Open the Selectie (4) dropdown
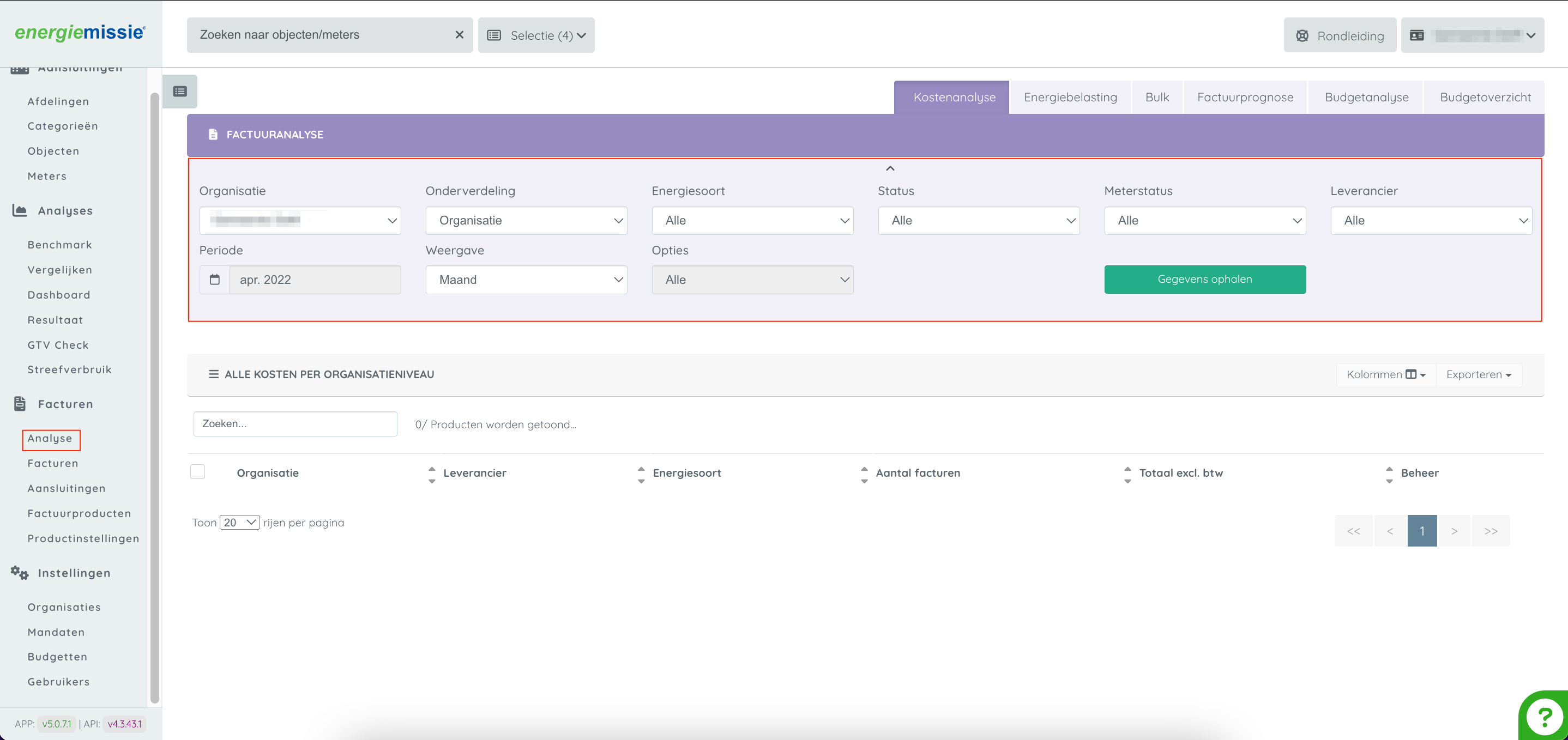 tap(535, 35)
